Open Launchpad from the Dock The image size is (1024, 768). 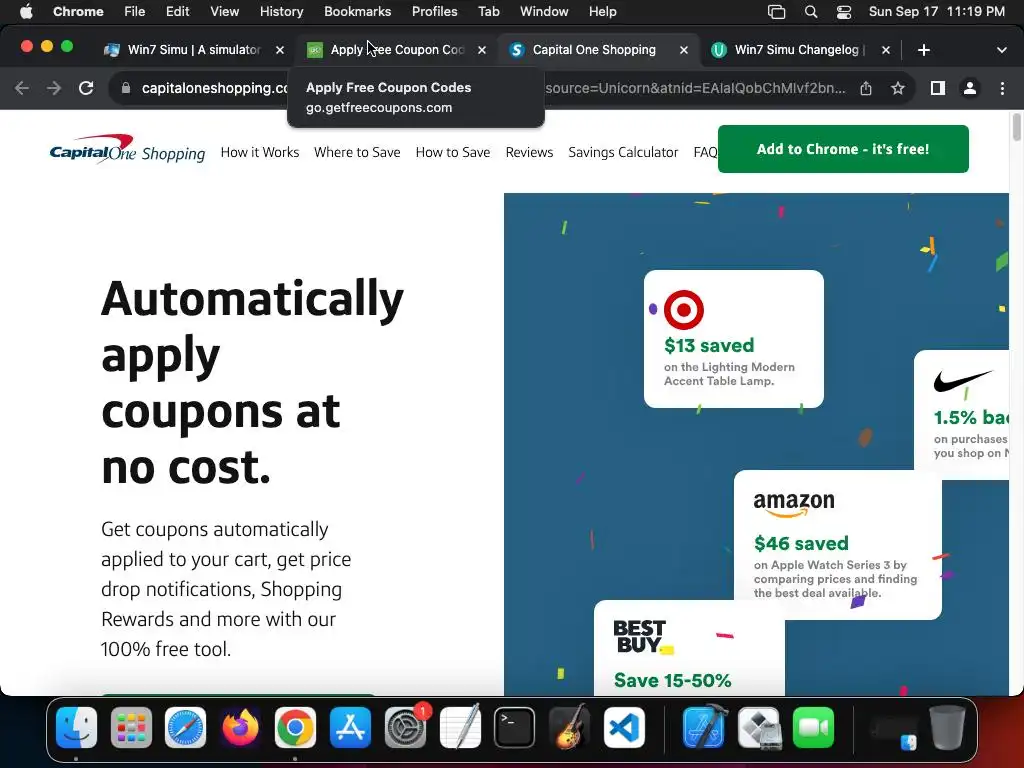pos(131,728)
